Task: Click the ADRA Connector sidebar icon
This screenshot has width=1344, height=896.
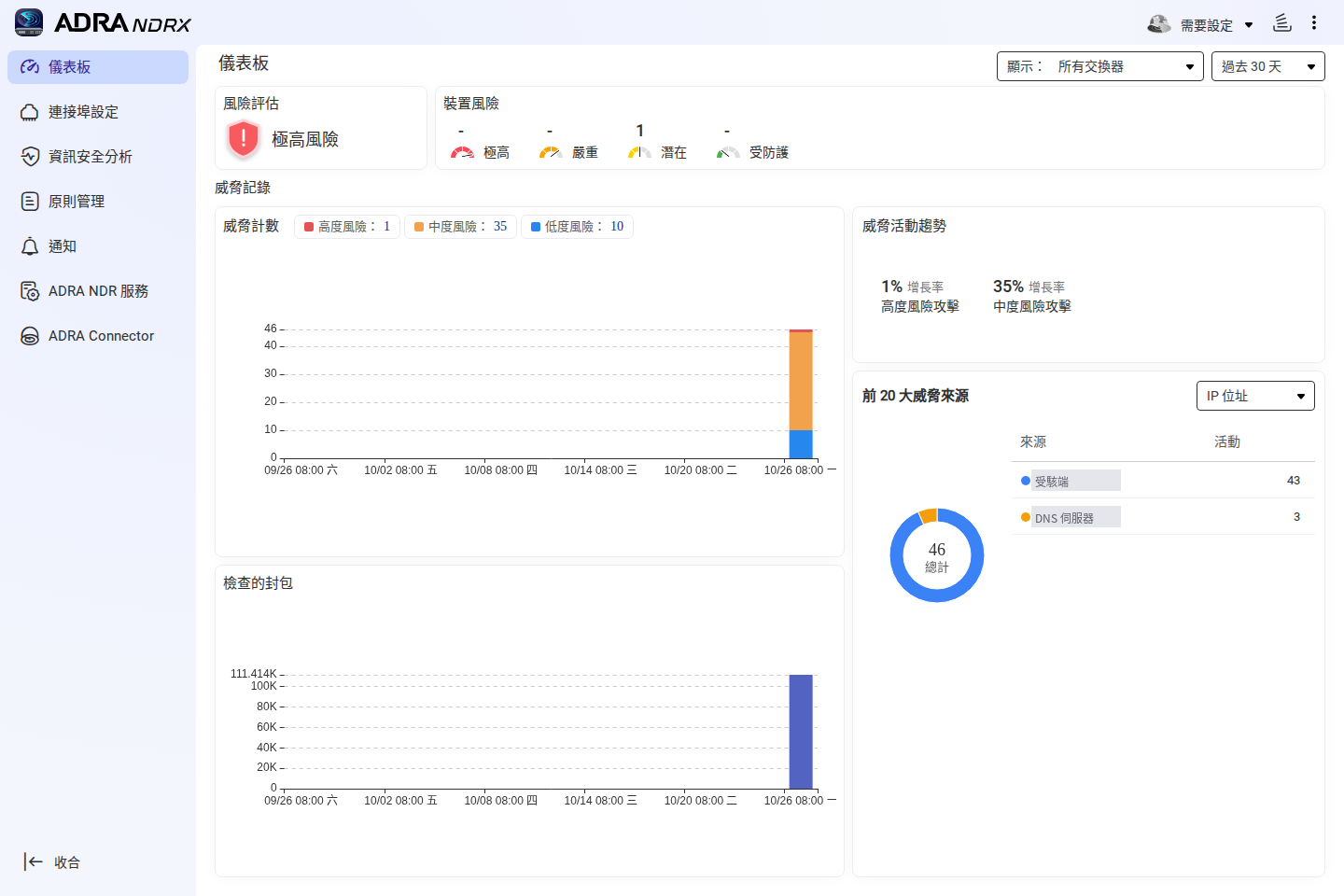Action: [30, 336]
